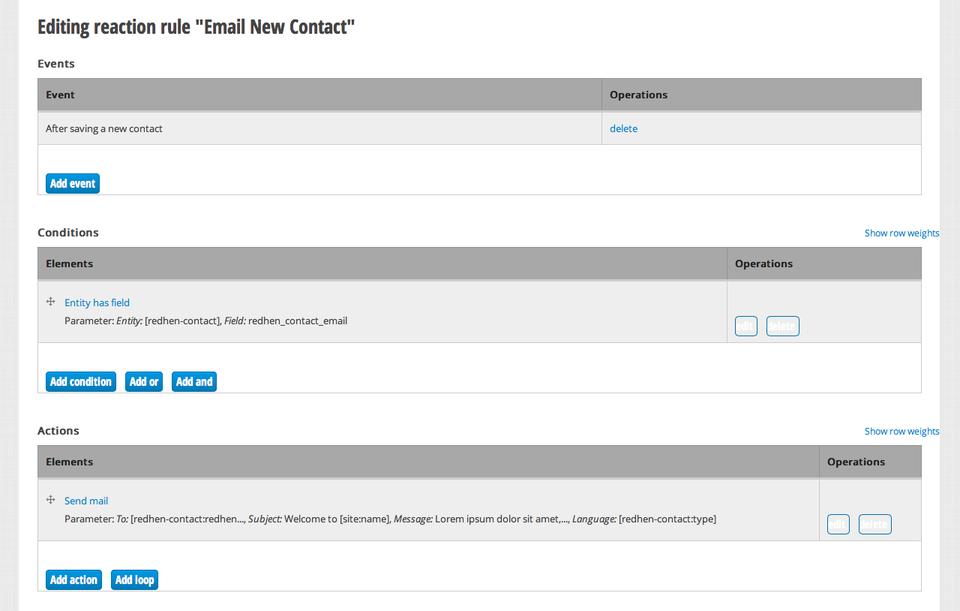The width and height of the screenshot is (960, 611).
Task: Delete the Entity has field condition
Action: (782, 326)
